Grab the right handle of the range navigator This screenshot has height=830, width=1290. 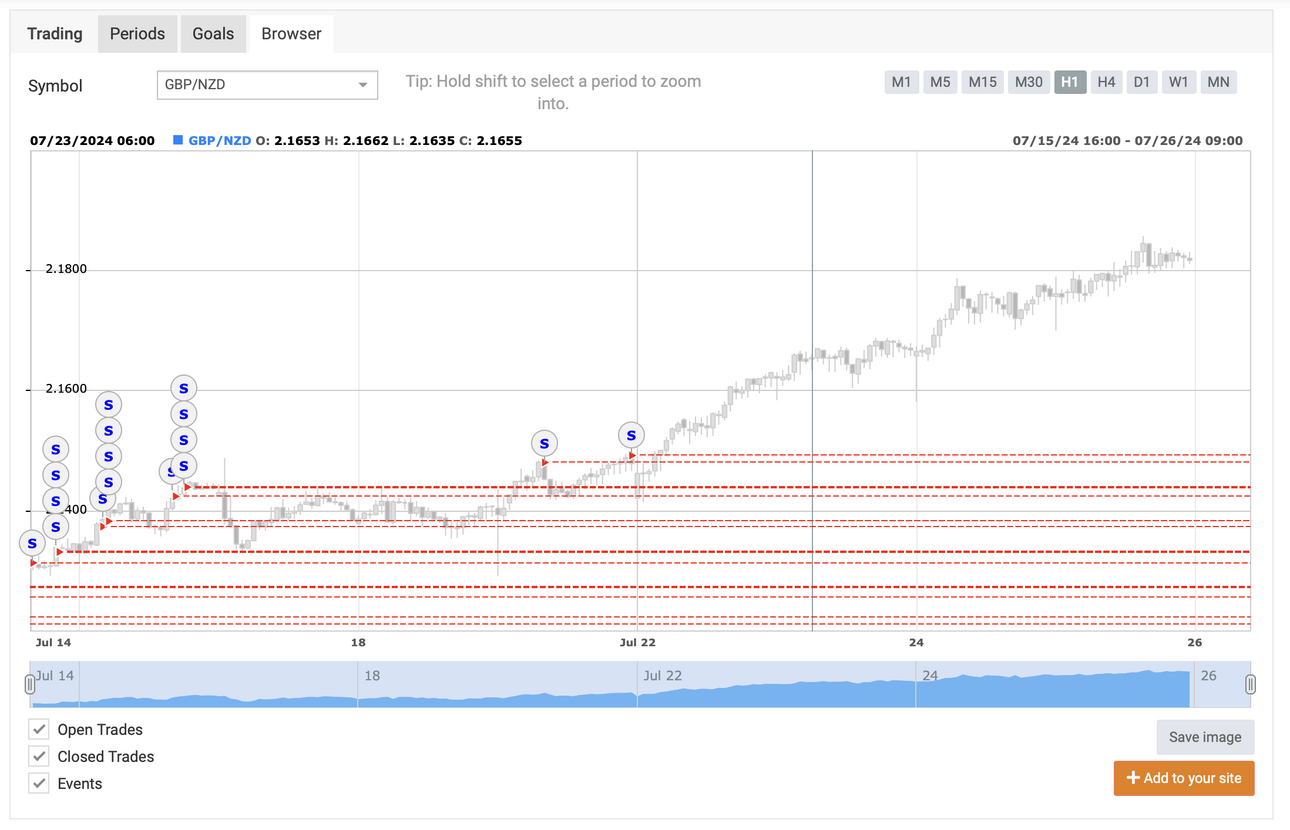pyautogui.click(x=1250, y=684)
